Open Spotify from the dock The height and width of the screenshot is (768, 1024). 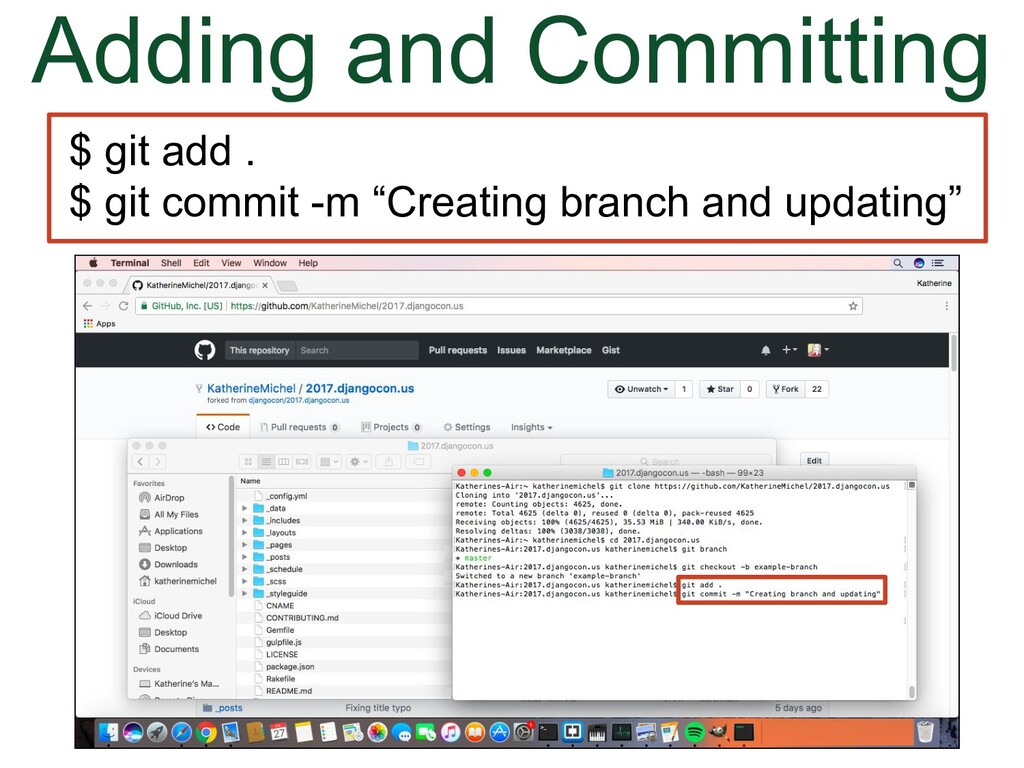pyautogui.click(x=694, y=732)
